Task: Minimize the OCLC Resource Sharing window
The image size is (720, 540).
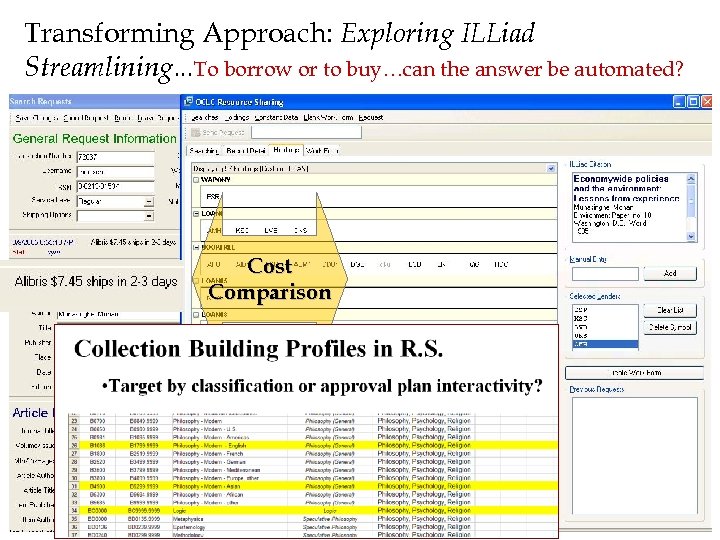Action: (679, 102)
